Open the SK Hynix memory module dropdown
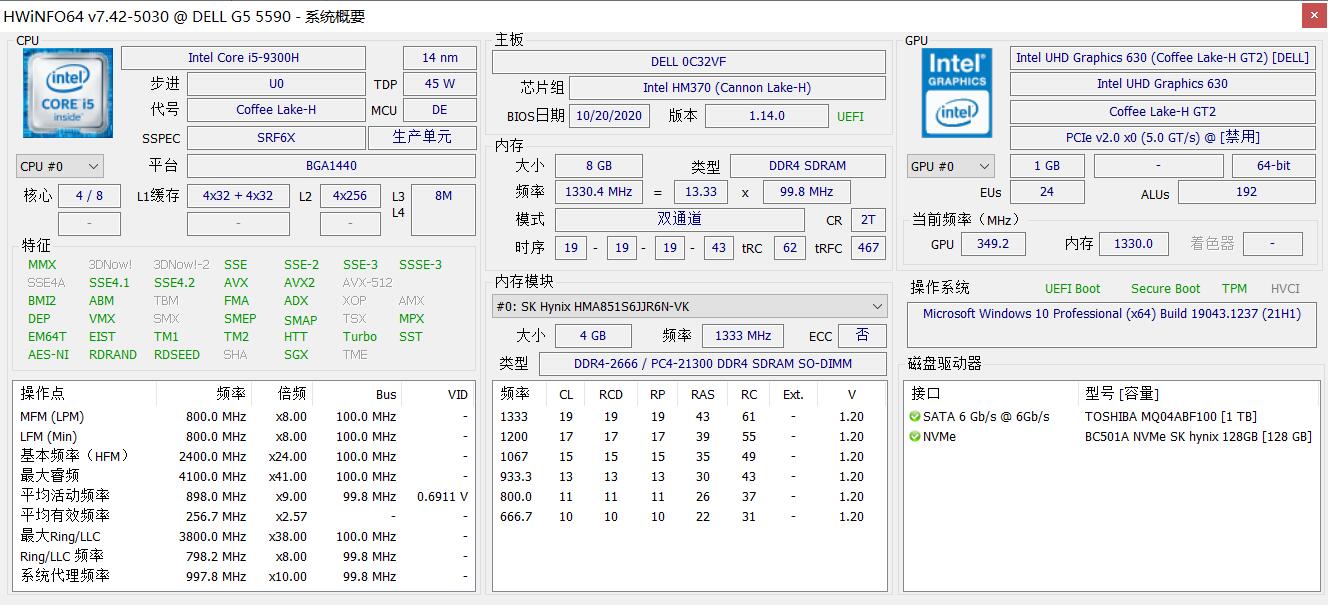The image size is (1328, 605). [x=688, y=306]
